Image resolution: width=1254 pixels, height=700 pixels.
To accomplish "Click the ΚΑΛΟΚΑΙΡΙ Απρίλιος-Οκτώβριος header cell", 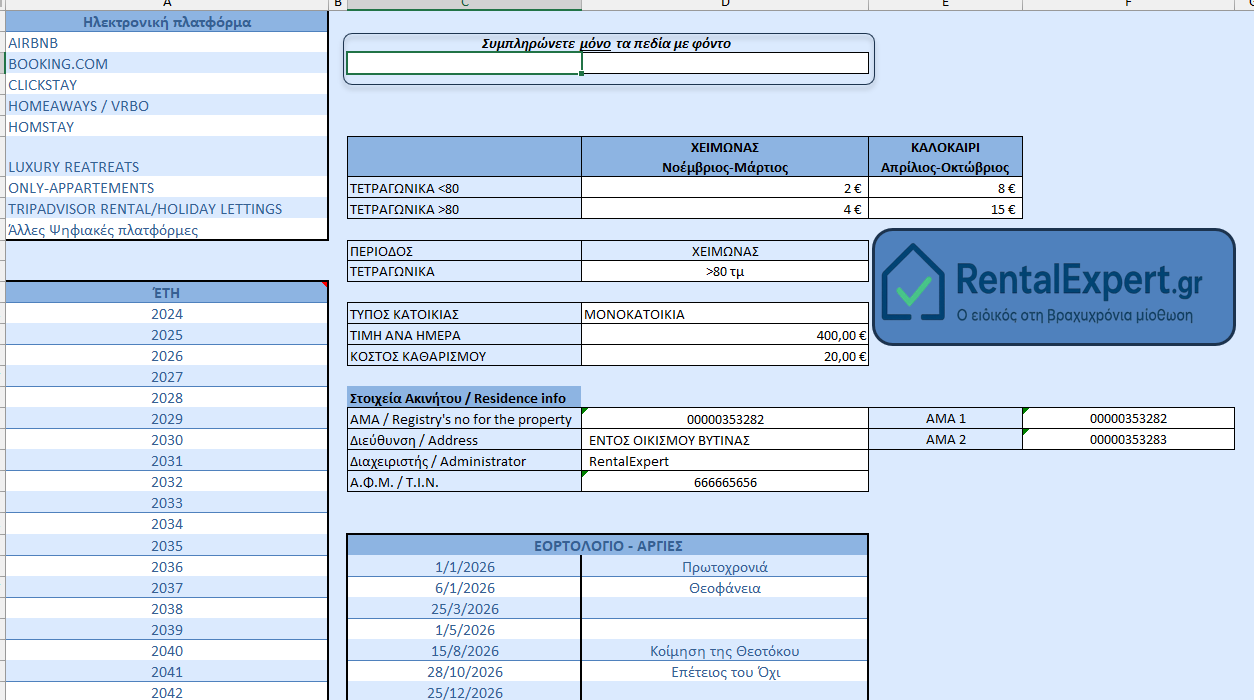I will [945, 157].
